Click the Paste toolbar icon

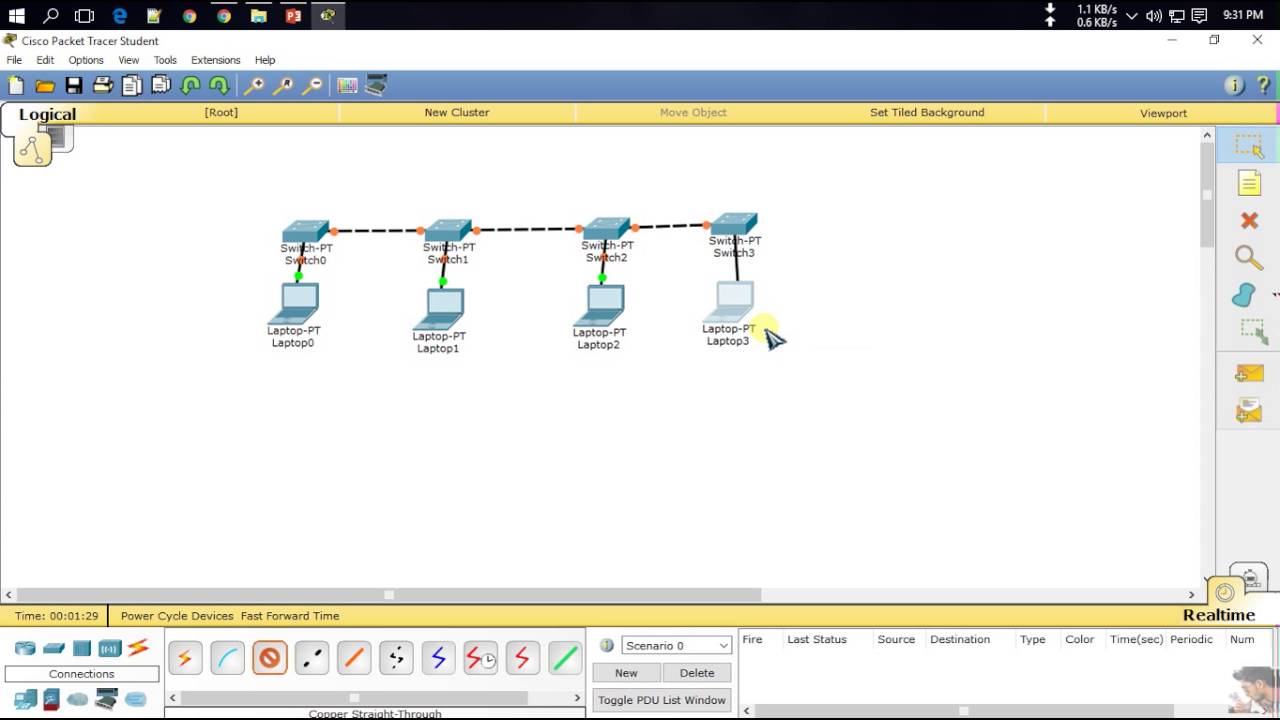pyautogui.click(x=161, y=86)
